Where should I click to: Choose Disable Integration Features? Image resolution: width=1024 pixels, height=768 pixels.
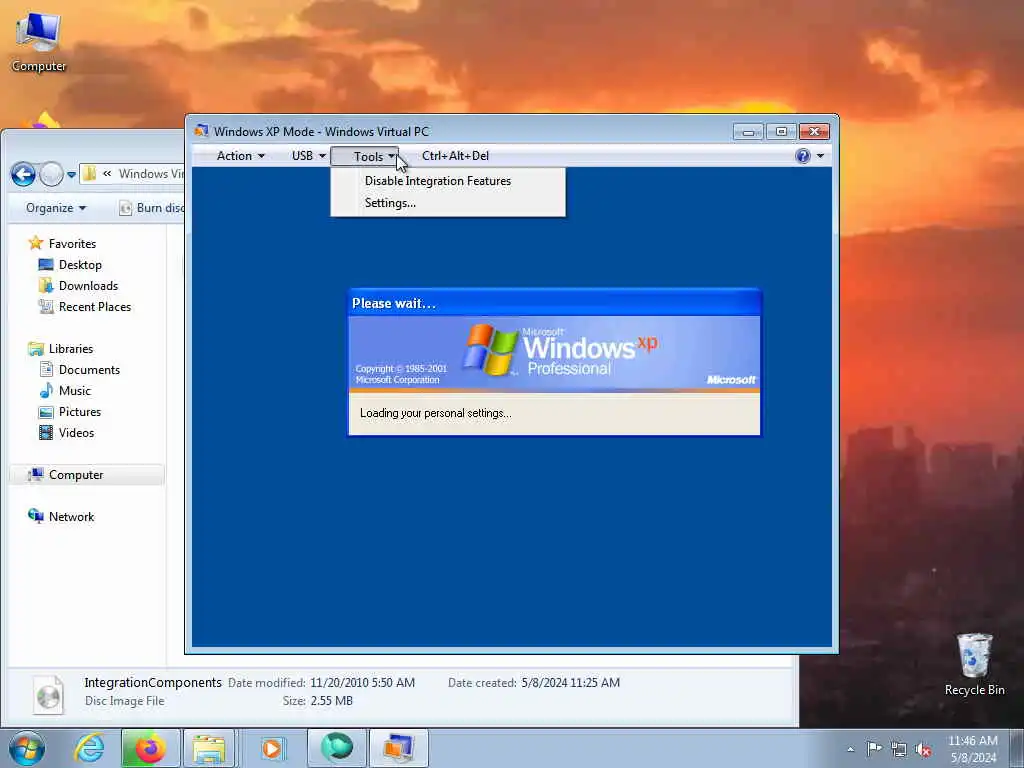pyautogui.click(x=438, y=181)
